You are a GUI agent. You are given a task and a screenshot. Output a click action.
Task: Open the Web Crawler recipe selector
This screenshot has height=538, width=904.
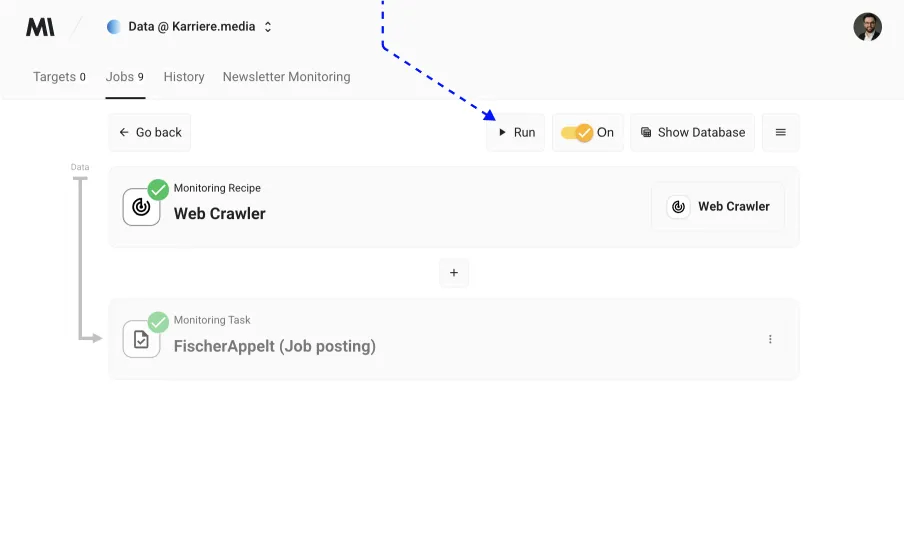[718, 207]
